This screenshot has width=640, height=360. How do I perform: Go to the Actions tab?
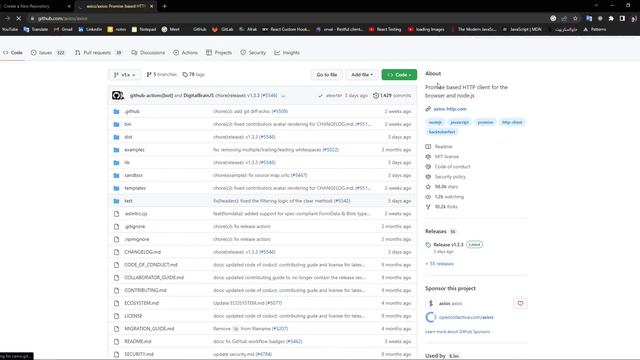185,53
